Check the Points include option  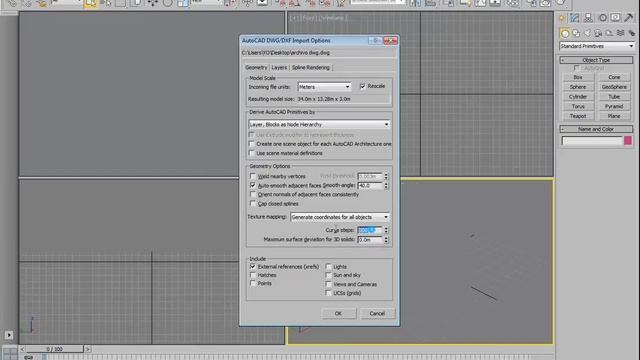pyautogui.click(x=253, y=283)
